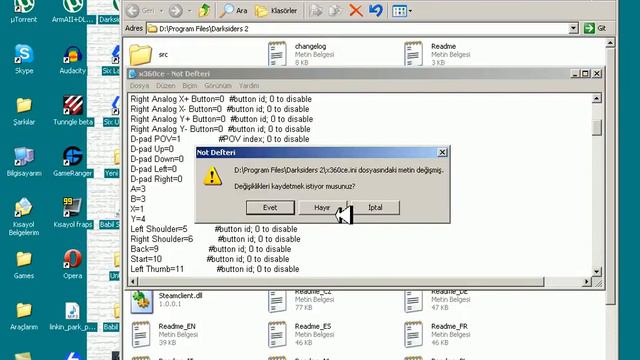The height and width of the screenshot is (360, 640).
Task: Click the 'D-pad POV=1' line
Action: (220, 139)
